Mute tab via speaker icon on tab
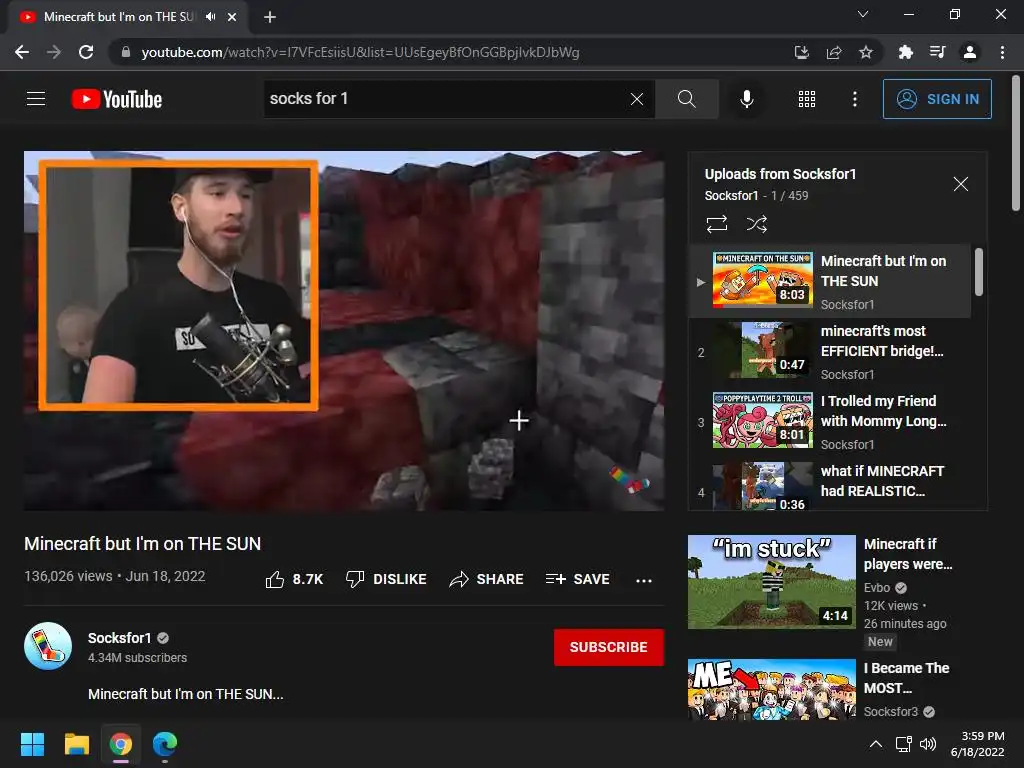The width and height of the screenshot is (1024, 768). coord(210,17)
